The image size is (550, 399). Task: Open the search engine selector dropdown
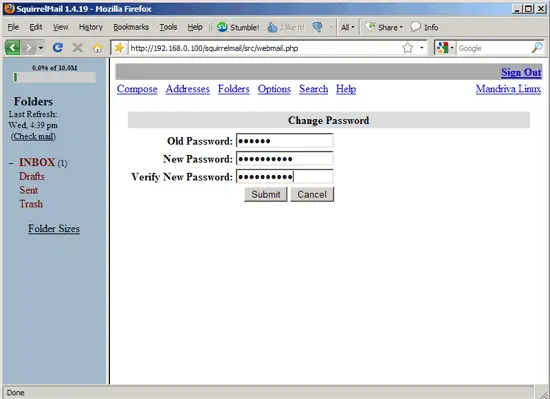click(x=445, y=48)
